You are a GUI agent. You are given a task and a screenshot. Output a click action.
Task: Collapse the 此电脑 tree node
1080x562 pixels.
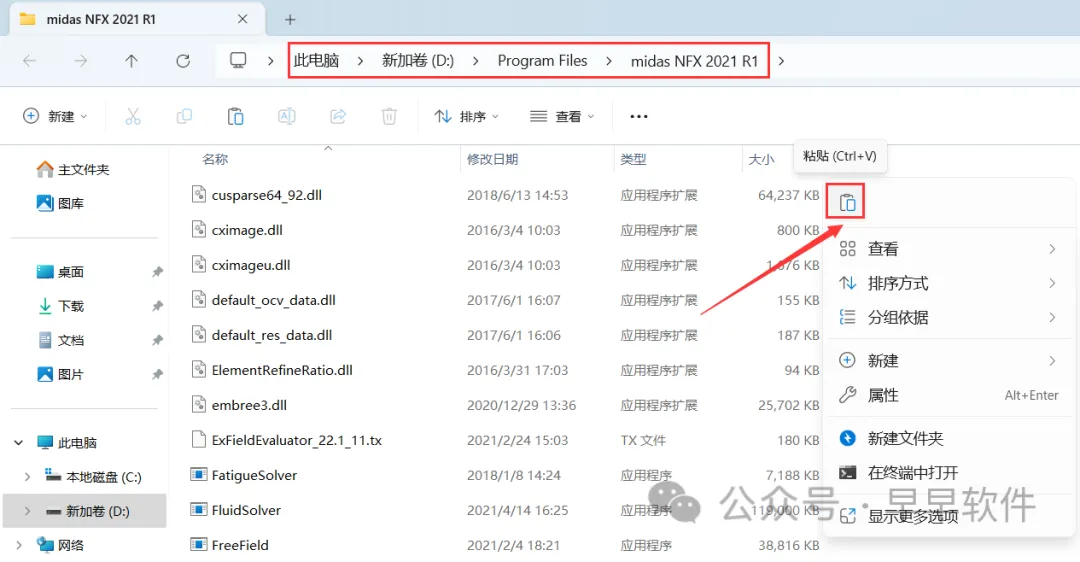(19, 442)
